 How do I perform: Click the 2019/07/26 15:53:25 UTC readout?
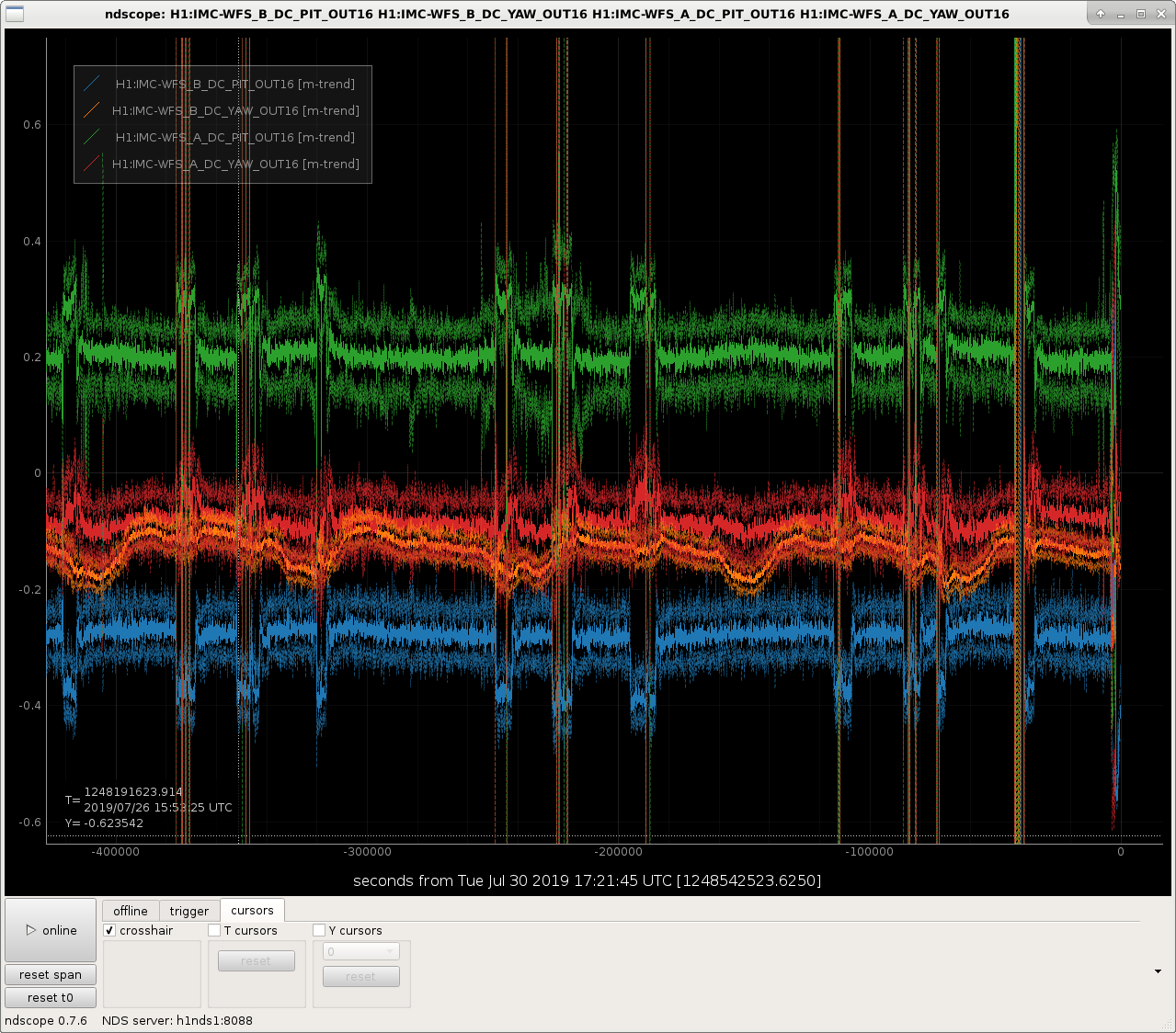pos(158,808)
